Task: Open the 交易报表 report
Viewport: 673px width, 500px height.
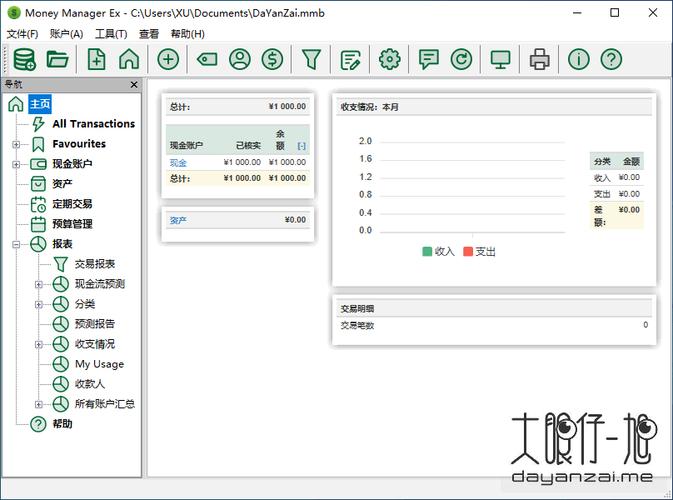Action: coord(94,264)
